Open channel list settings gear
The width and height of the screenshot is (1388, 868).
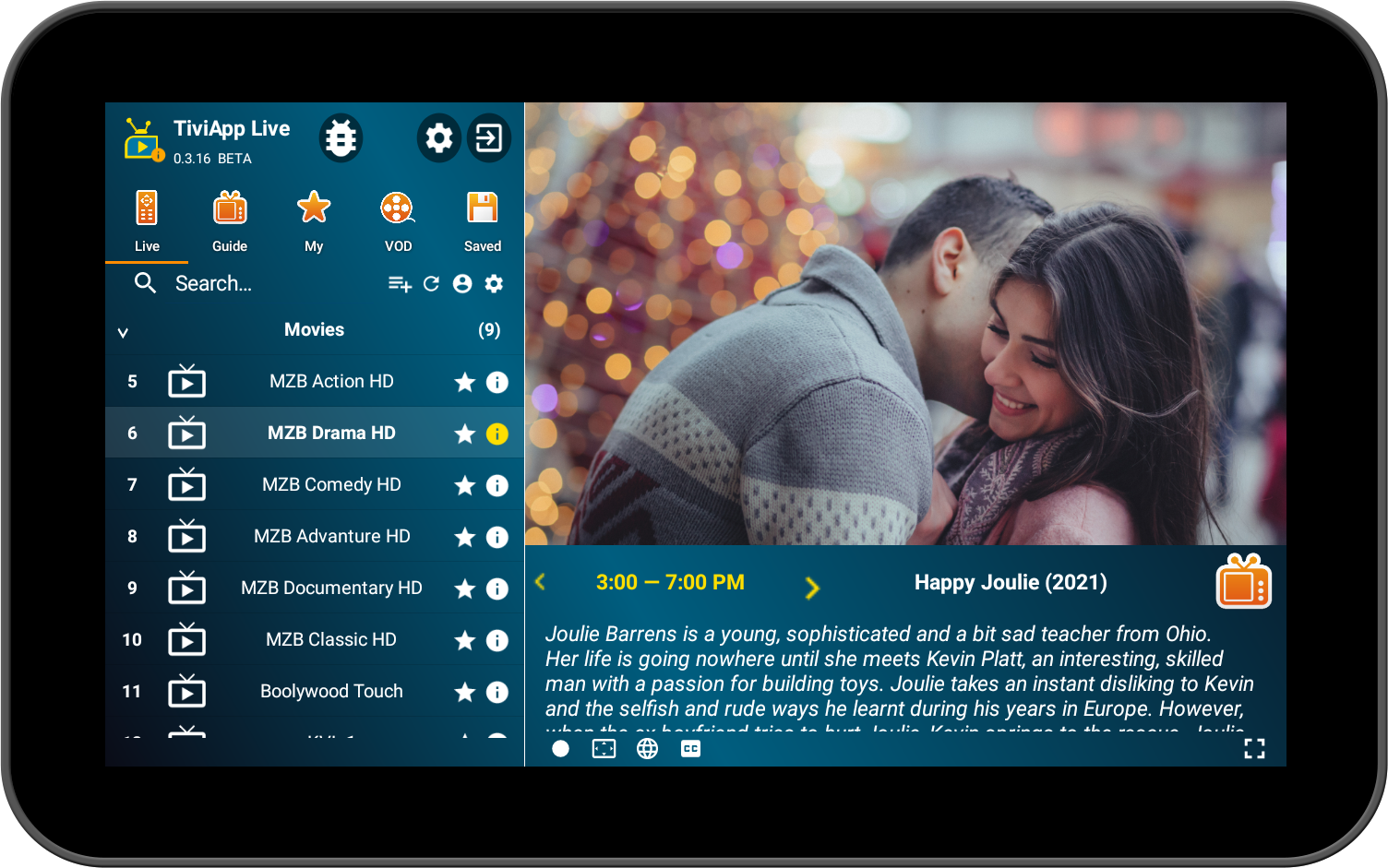click(494, 284)
